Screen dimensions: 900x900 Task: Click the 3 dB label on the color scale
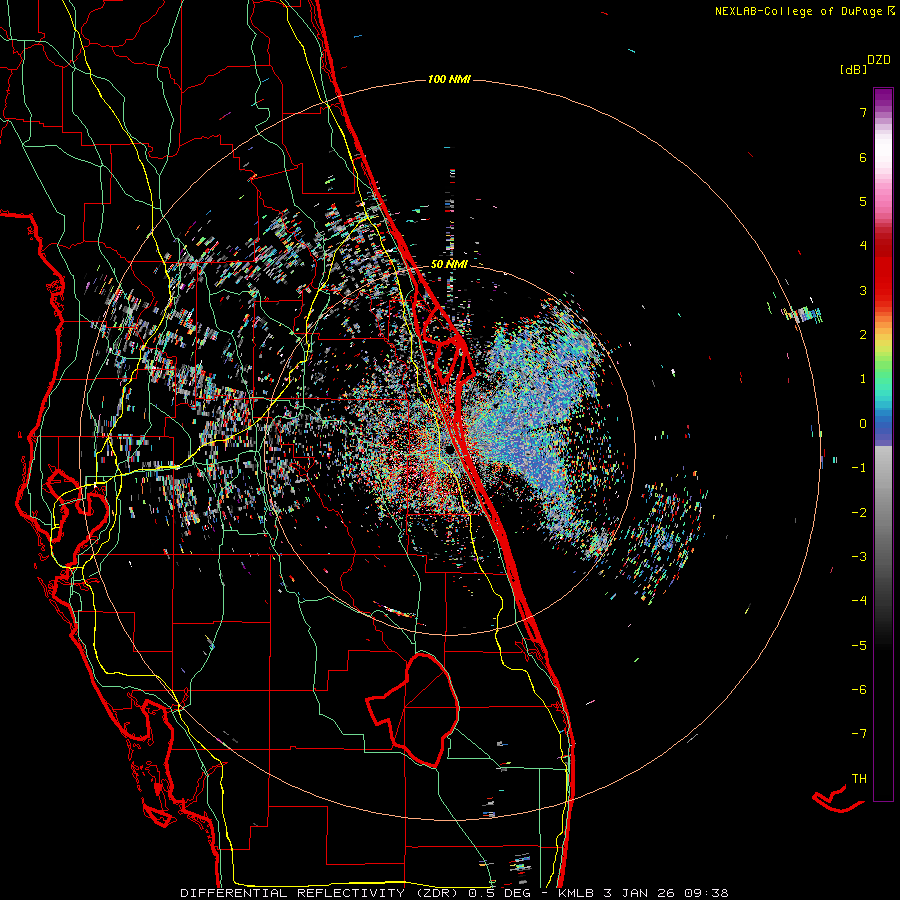coord(863,290)
